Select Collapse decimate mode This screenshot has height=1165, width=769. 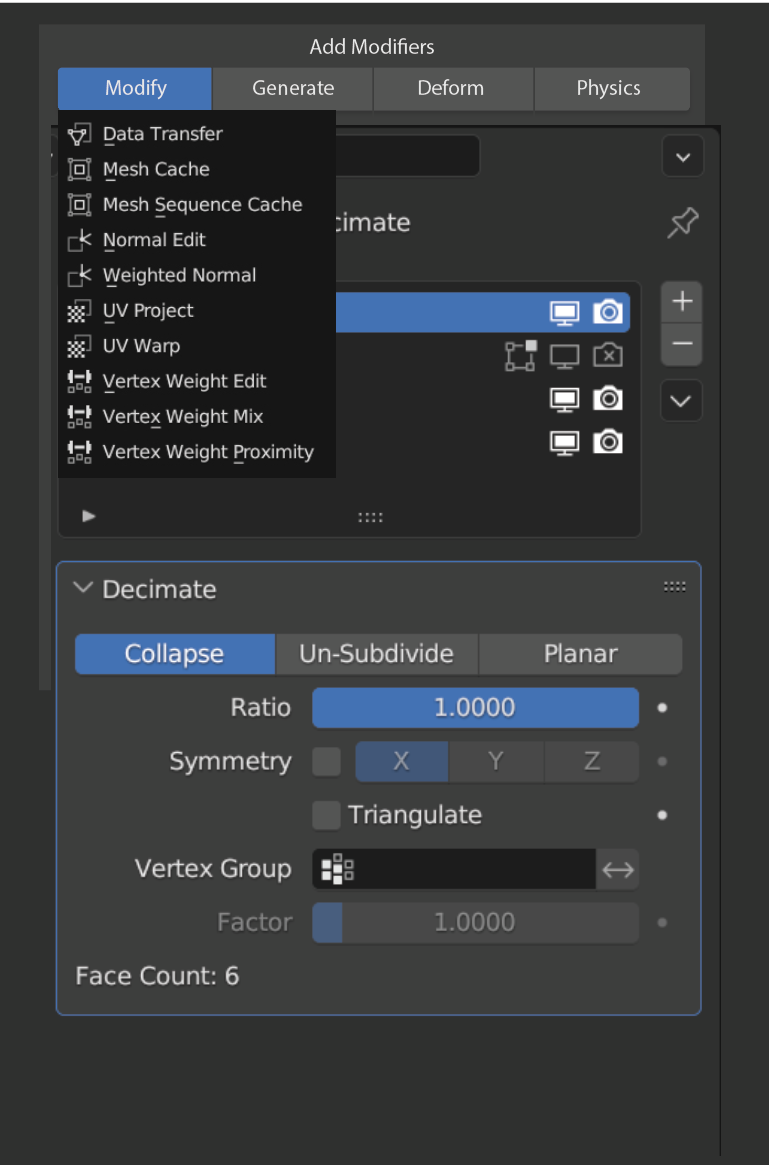(x=175, y=654)
